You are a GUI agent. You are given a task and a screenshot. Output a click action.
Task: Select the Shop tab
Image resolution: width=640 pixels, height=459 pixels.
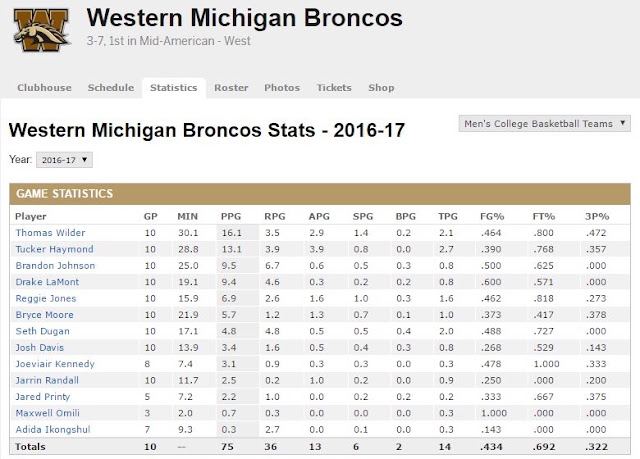click(381, 88)
